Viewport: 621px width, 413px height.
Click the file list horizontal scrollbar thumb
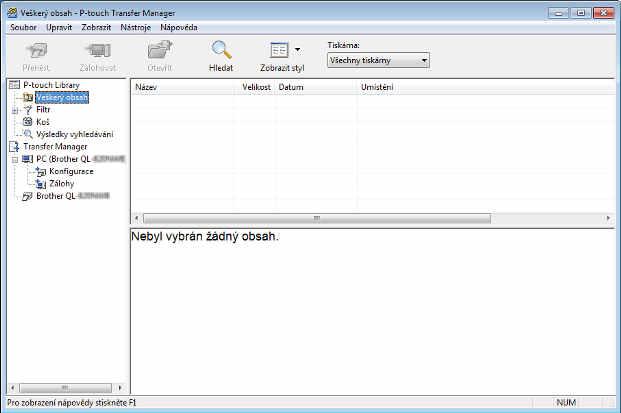pos(317,218)
